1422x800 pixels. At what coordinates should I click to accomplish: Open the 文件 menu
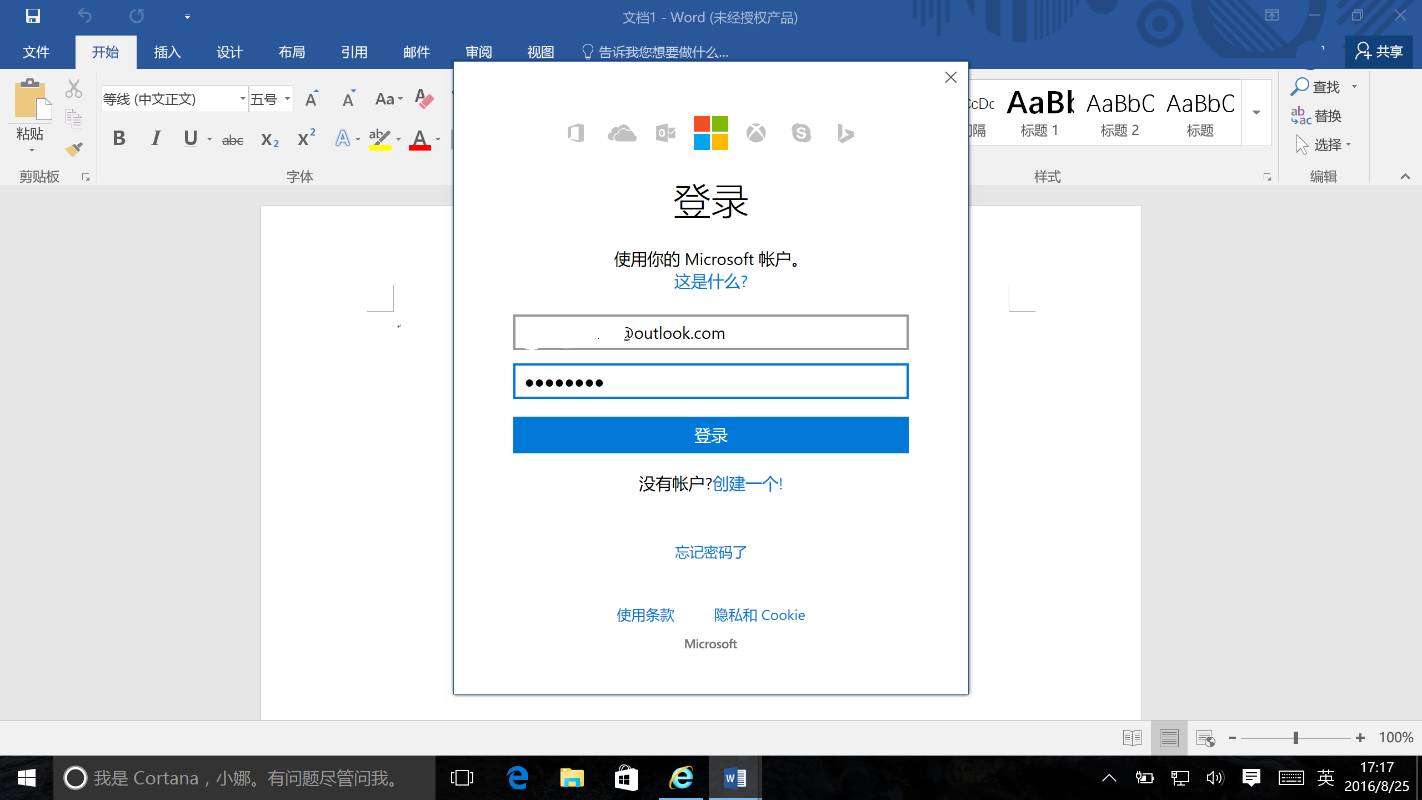point(37,52)
